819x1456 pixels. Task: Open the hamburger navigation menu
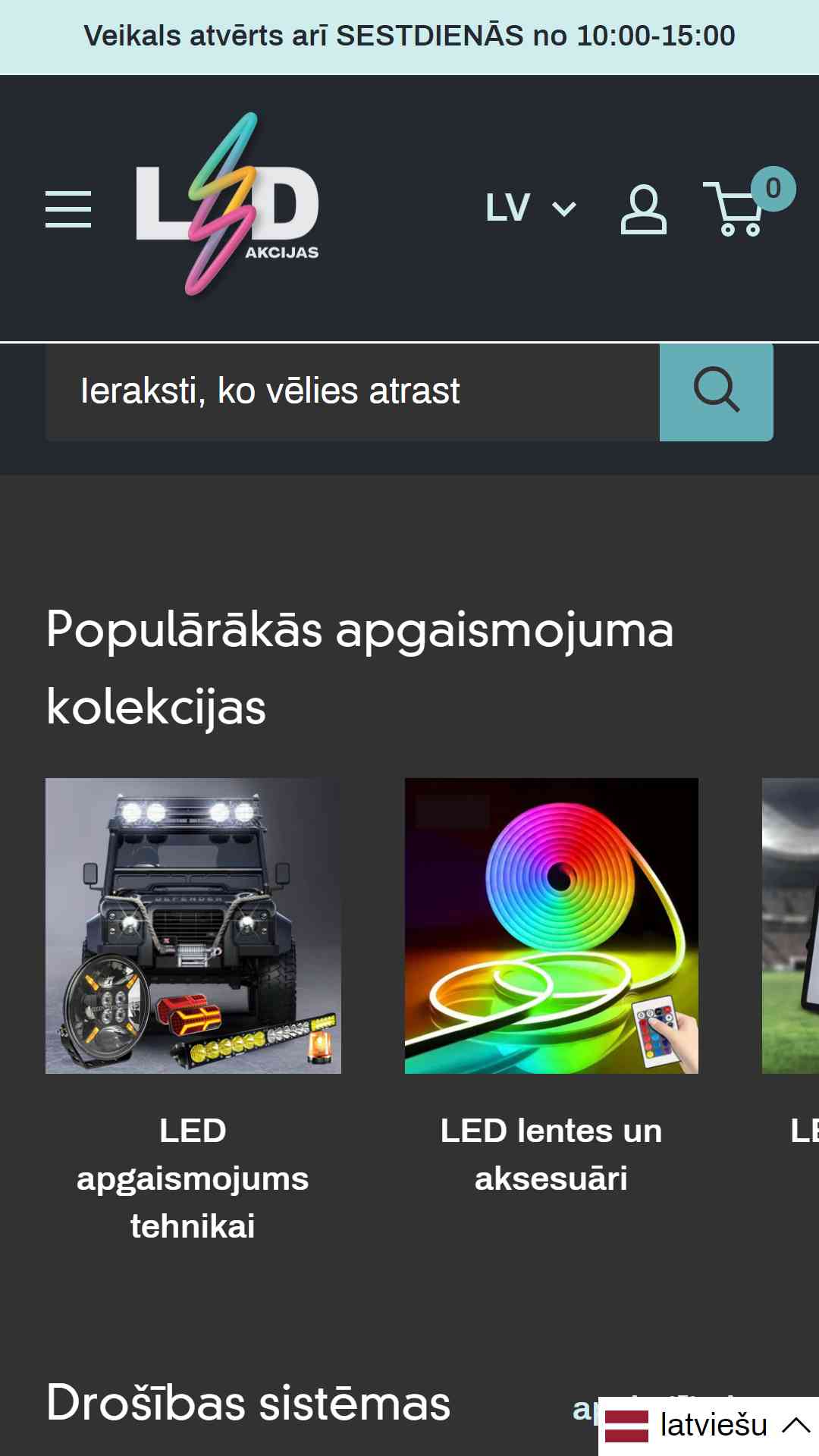coord(68,209)
